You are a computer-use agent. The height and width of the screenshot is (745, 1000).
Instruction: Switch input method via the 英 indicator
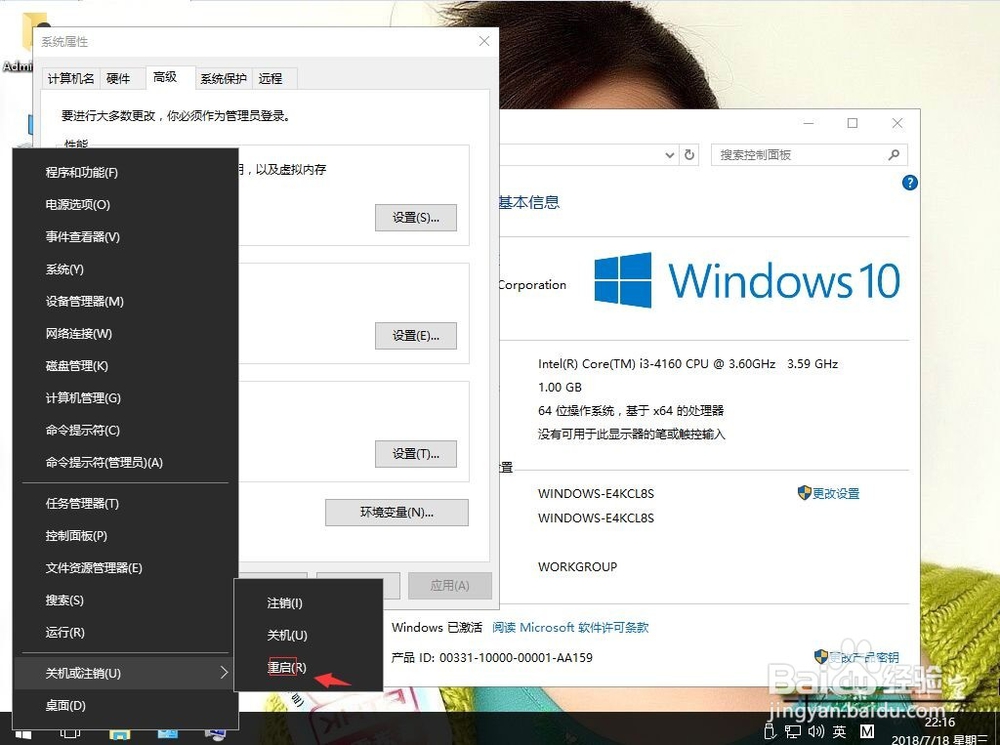click(842, 732)
